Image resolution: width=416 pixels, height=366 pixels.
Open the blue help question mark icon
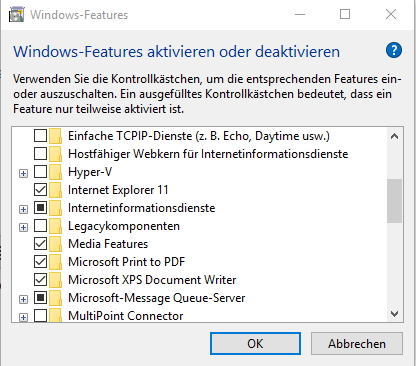[x=394, y=50]
